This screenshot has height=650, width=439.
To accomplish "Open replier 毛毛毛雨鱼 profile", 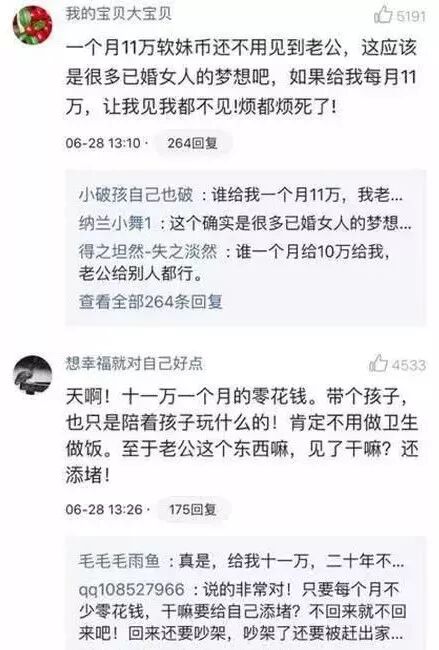I will [119, 561].
